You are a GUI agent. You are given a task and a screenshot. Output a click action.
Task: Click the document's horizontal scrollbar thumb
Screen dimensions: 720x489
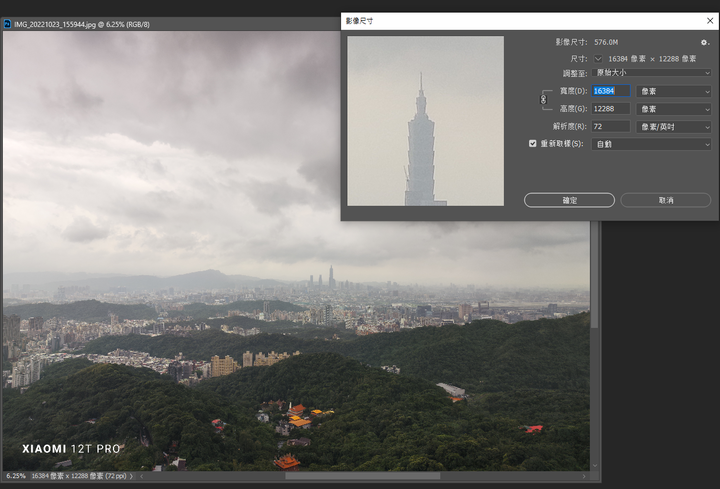(363, 476)
